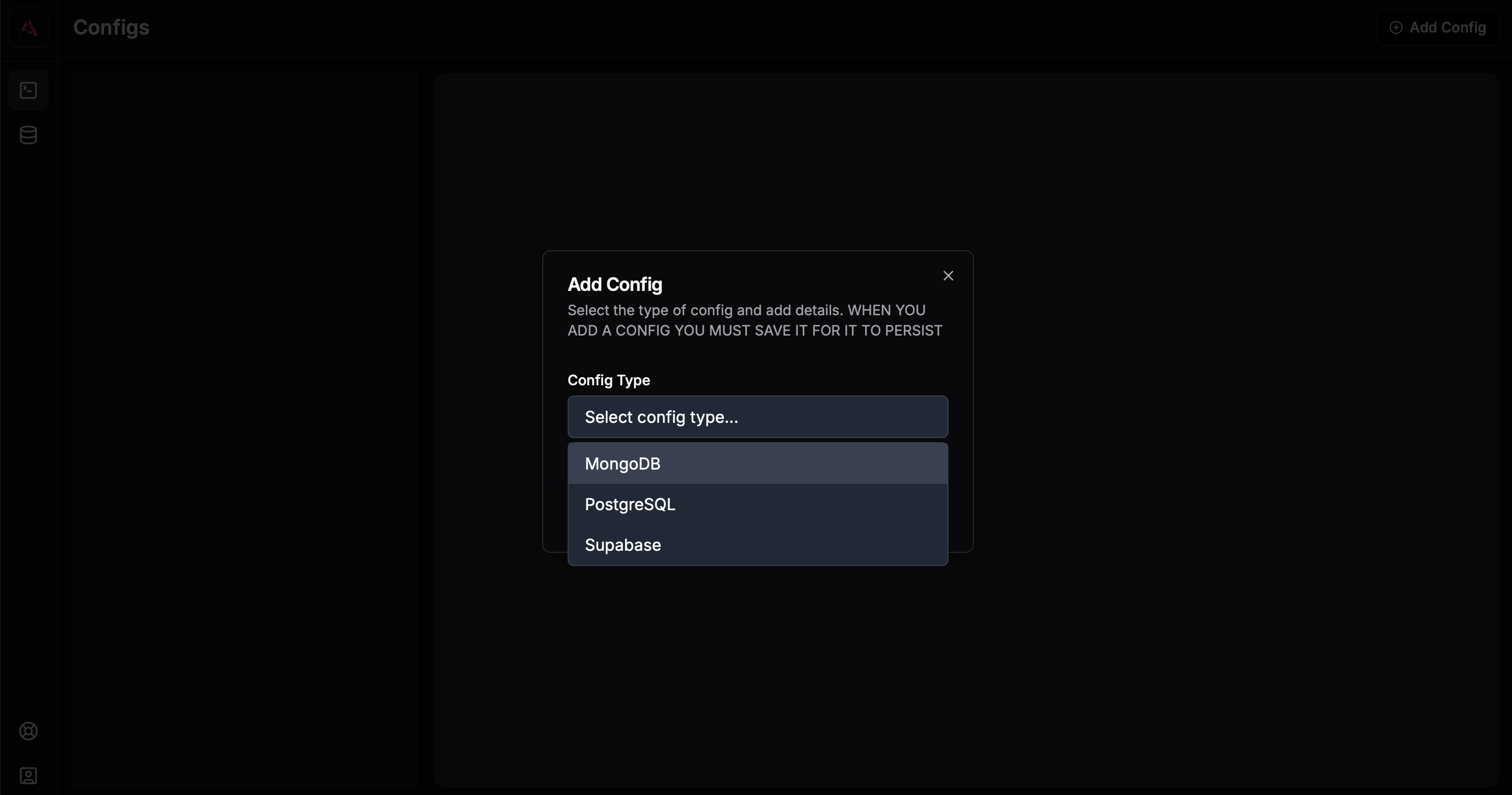Choose PostgreSQL config type option
Image resolution: width=1512 pixels, height=795 pixels.
pyautogui.click(x=757, y=504)
